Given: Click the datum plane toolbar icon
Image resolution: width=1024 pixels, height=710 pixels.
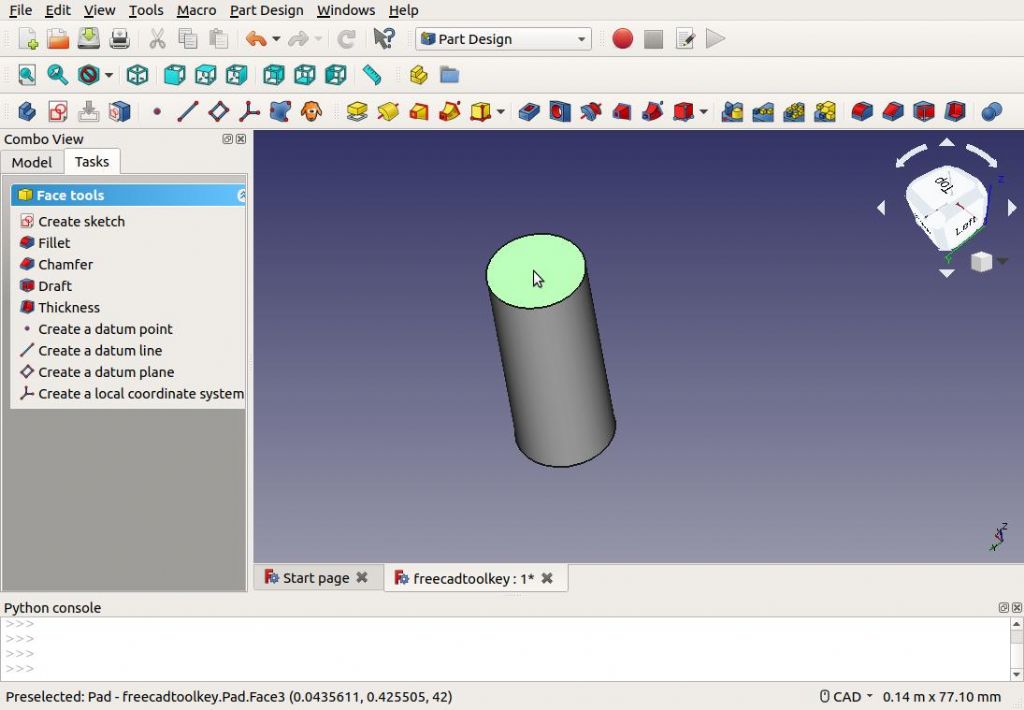Looking at the screenshot, I should [218, 112].
